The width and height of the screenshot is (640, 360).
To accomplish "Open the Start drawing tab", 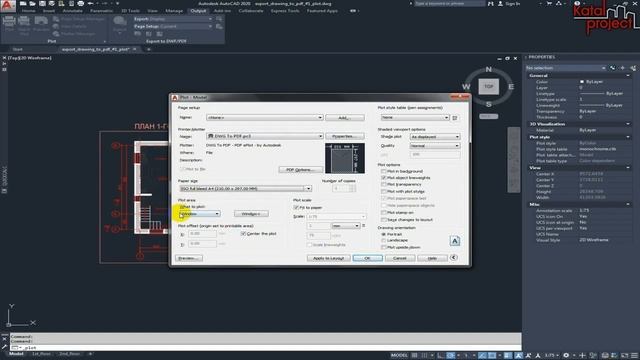I will (x=18, y=49).
